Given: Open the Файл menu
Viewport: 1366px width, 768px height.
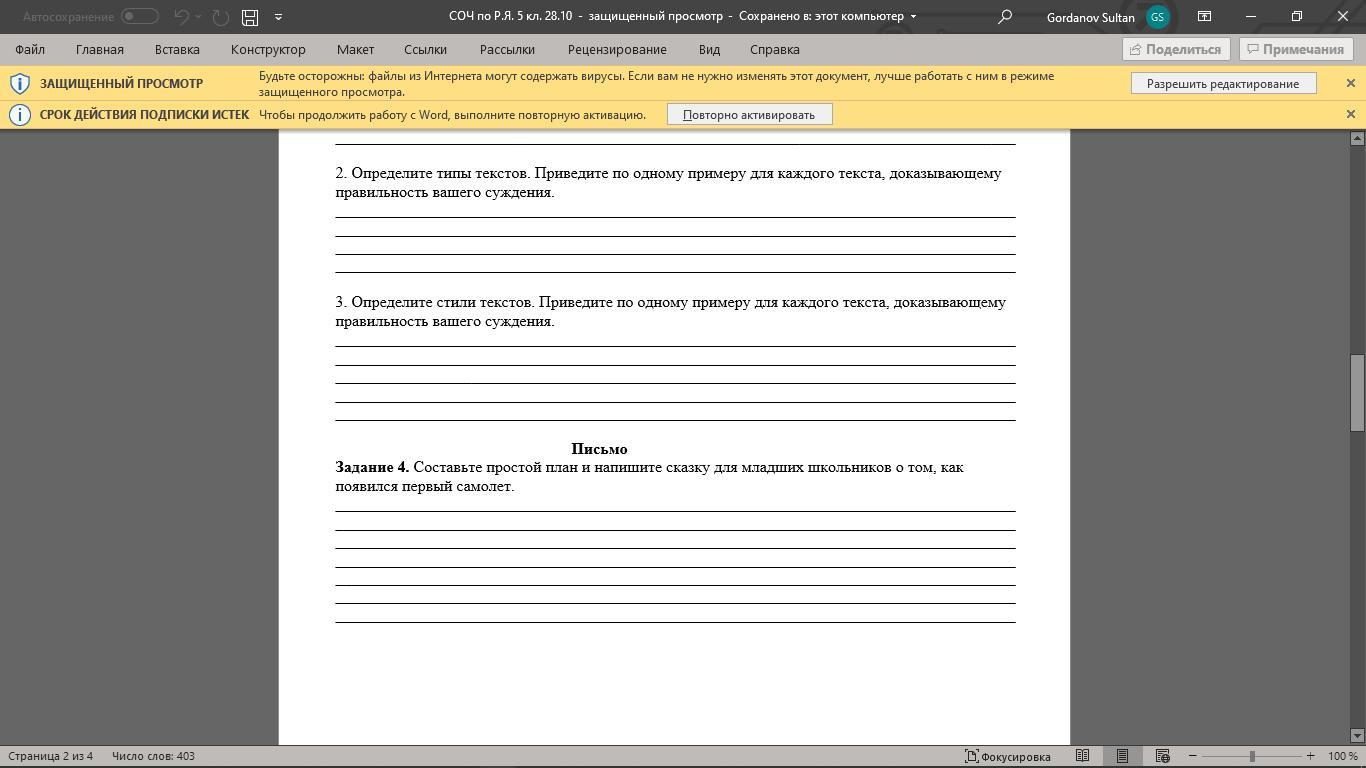Looking at the screenshot, I should 30,49.
